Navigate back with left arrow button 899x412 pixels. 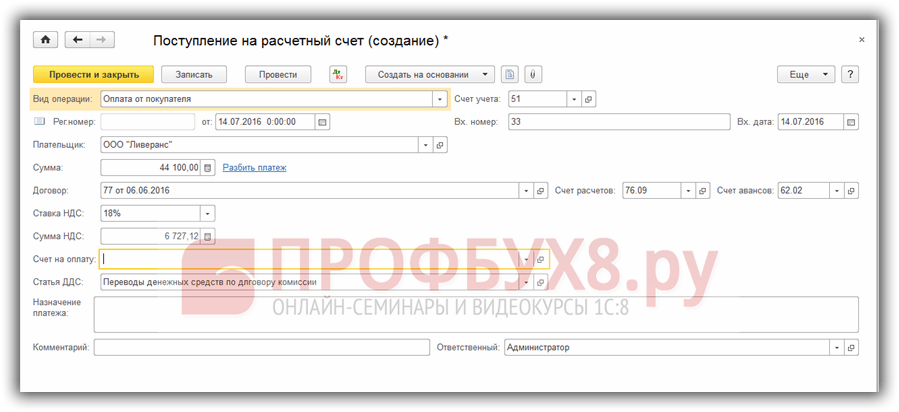point(77,40)
